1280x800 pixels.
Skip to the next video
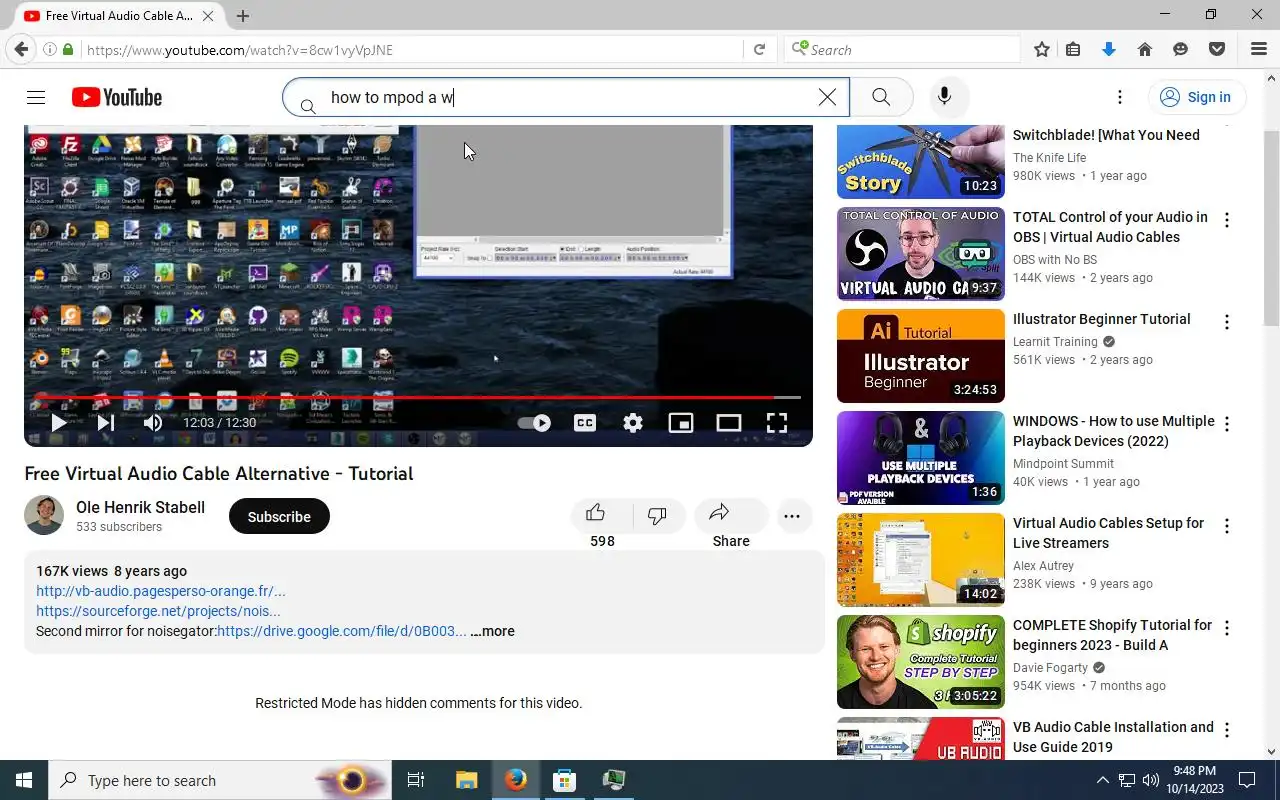pyautogui.click(x=105, y=423)
